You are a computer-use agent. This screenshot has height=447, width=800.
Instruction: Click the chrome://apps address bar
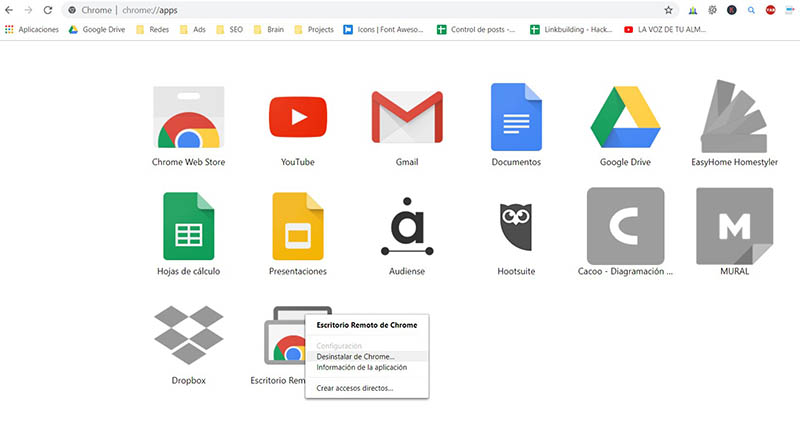click(370, 10)
